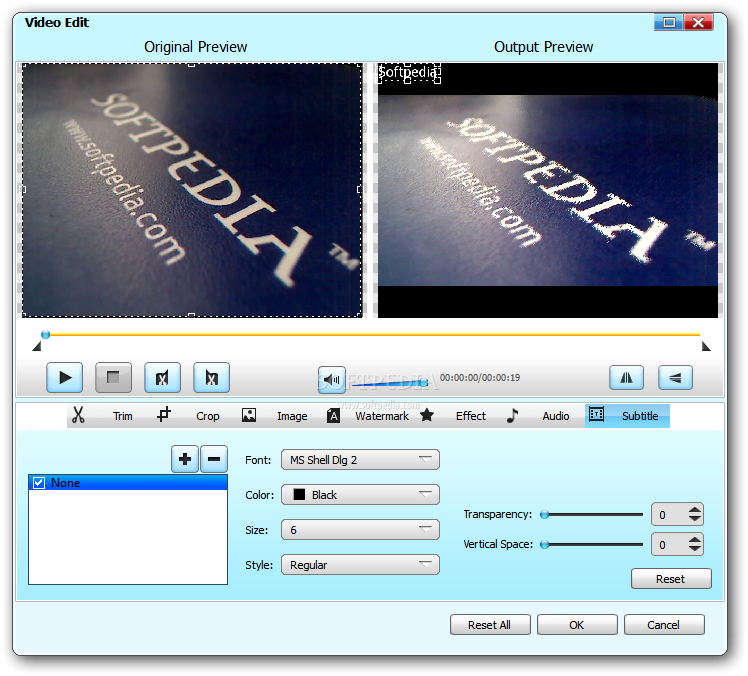748x676 pixels.
Task: Mute audio with the speaker icon
Action: tap(332, 380)
